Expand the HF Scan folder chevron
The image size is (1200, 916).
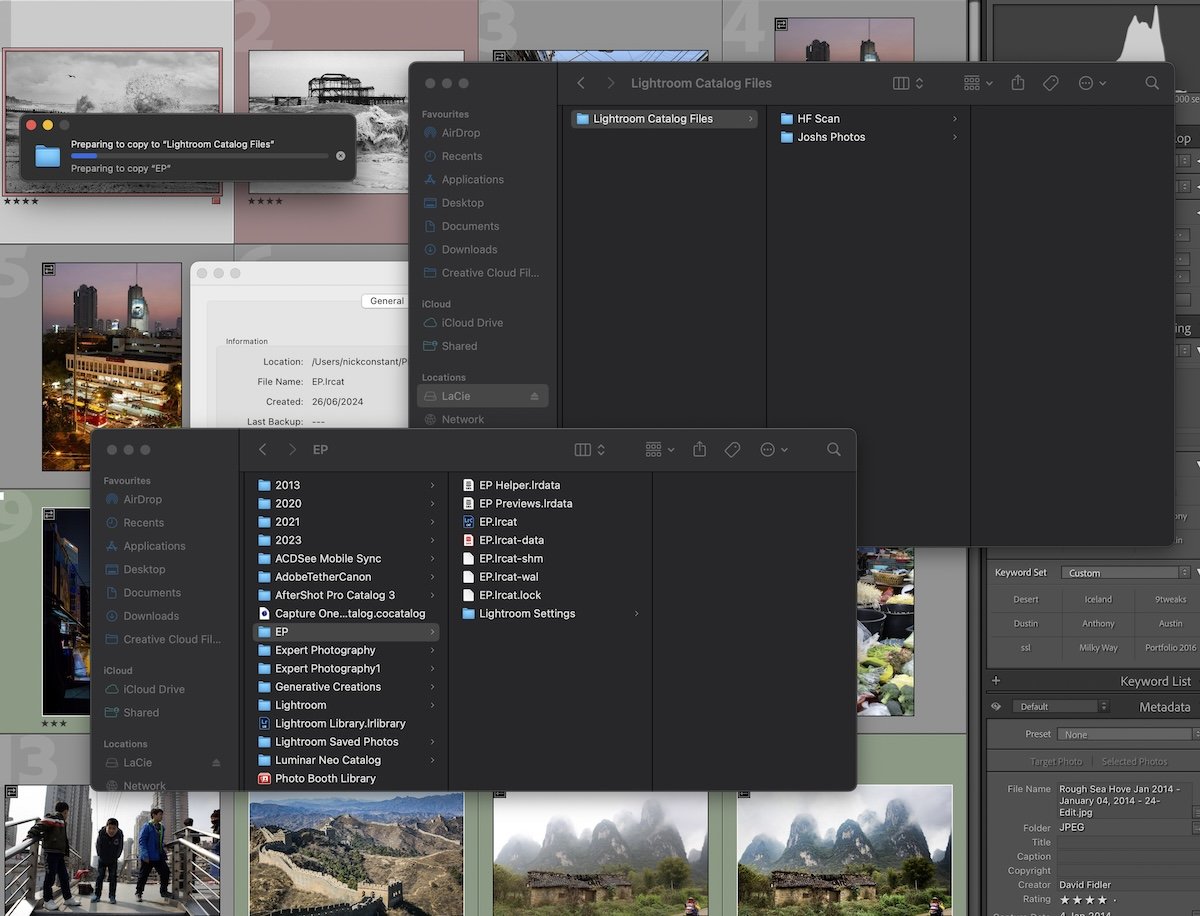click(x=952, y=118)
